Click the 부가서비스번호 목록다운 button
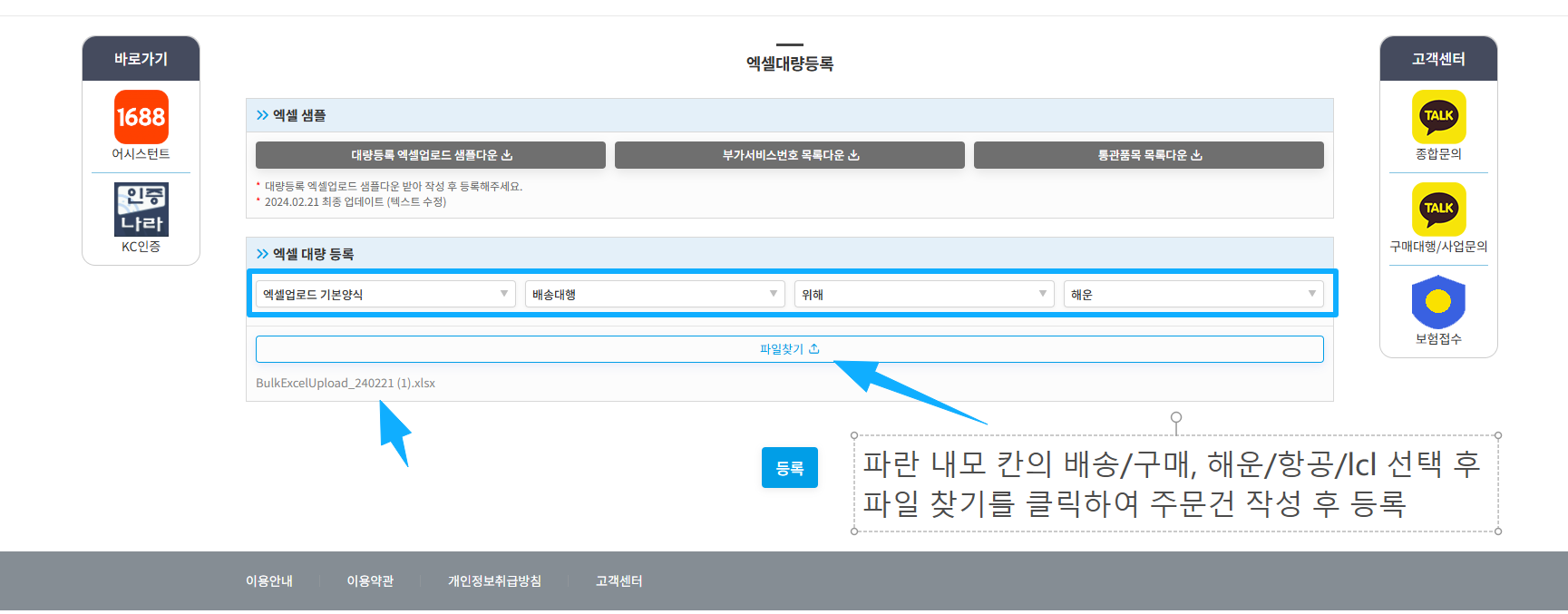The width and height of the screenshot is (1568, 614). point(789,155)
